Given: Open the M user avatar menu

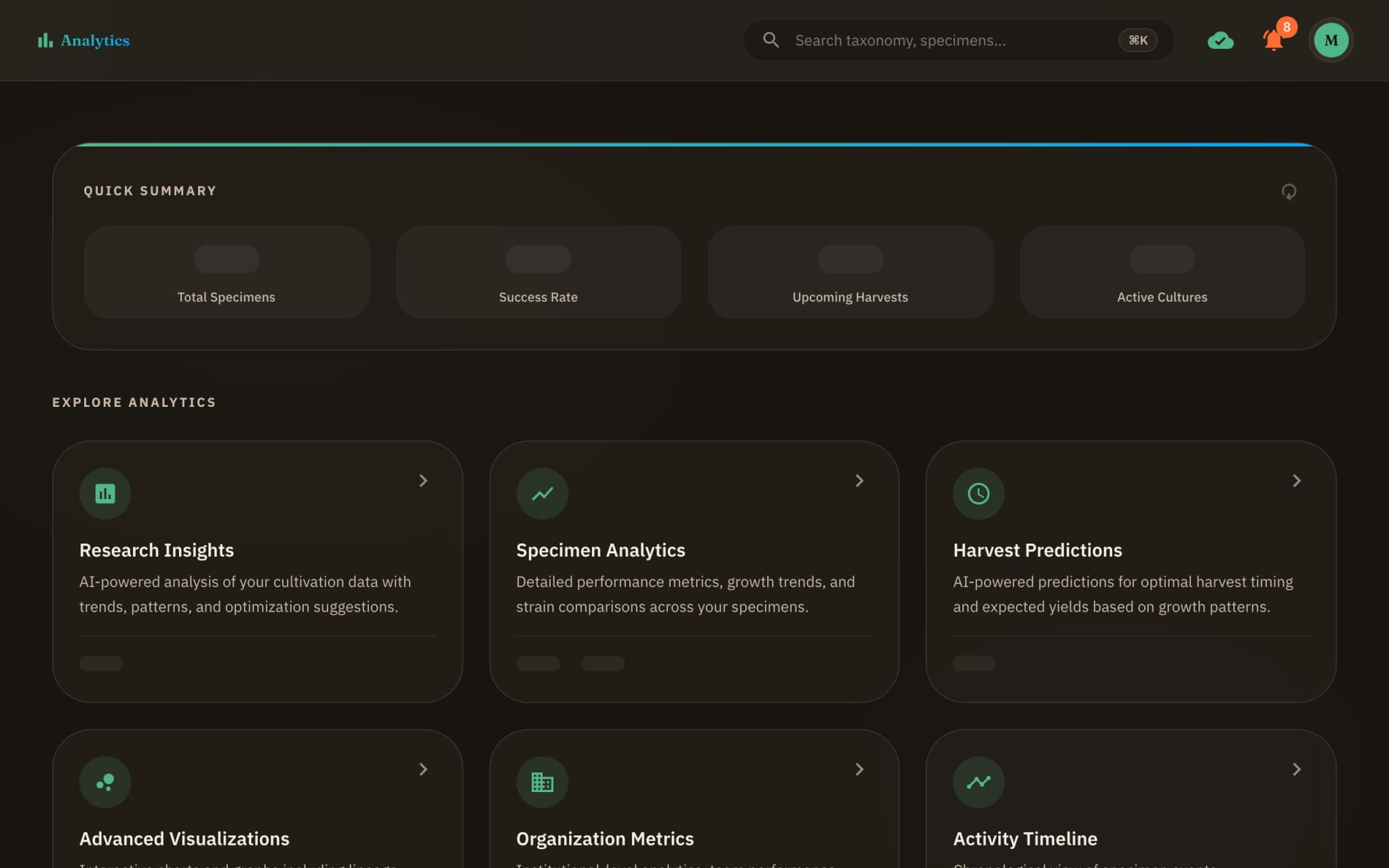Looking at the screenshot, I should click(1331, 40).
